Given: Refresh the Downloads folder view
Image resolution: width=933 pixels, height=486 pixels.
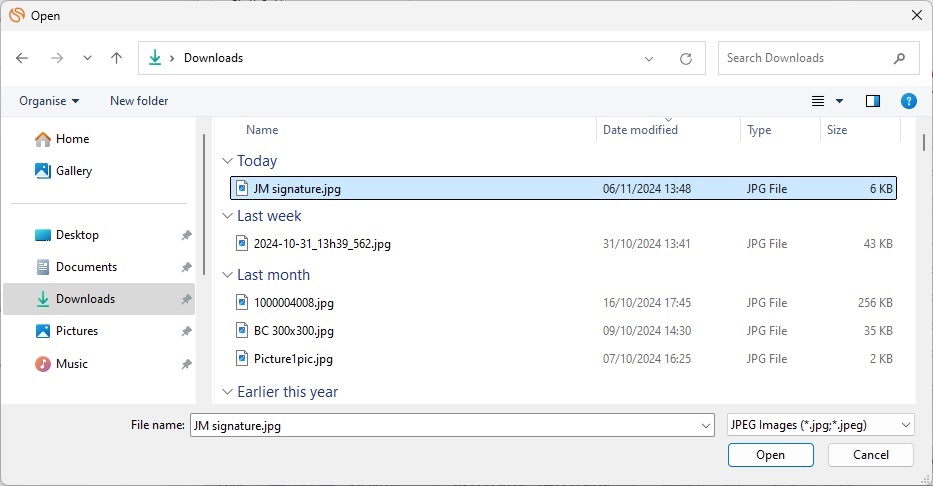Looking at the screenshot, I should pyautogui.click(x=685, y=58).
